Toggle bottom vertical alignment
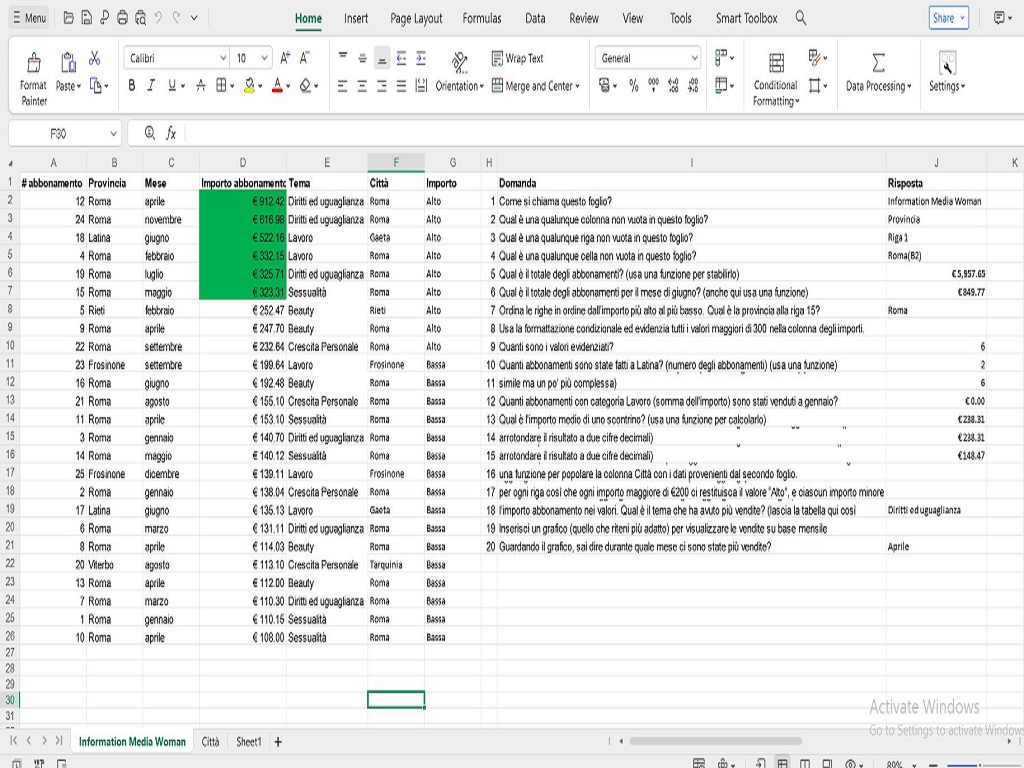The width and height of the screenshot is (1024, 768). click(382, 58)
